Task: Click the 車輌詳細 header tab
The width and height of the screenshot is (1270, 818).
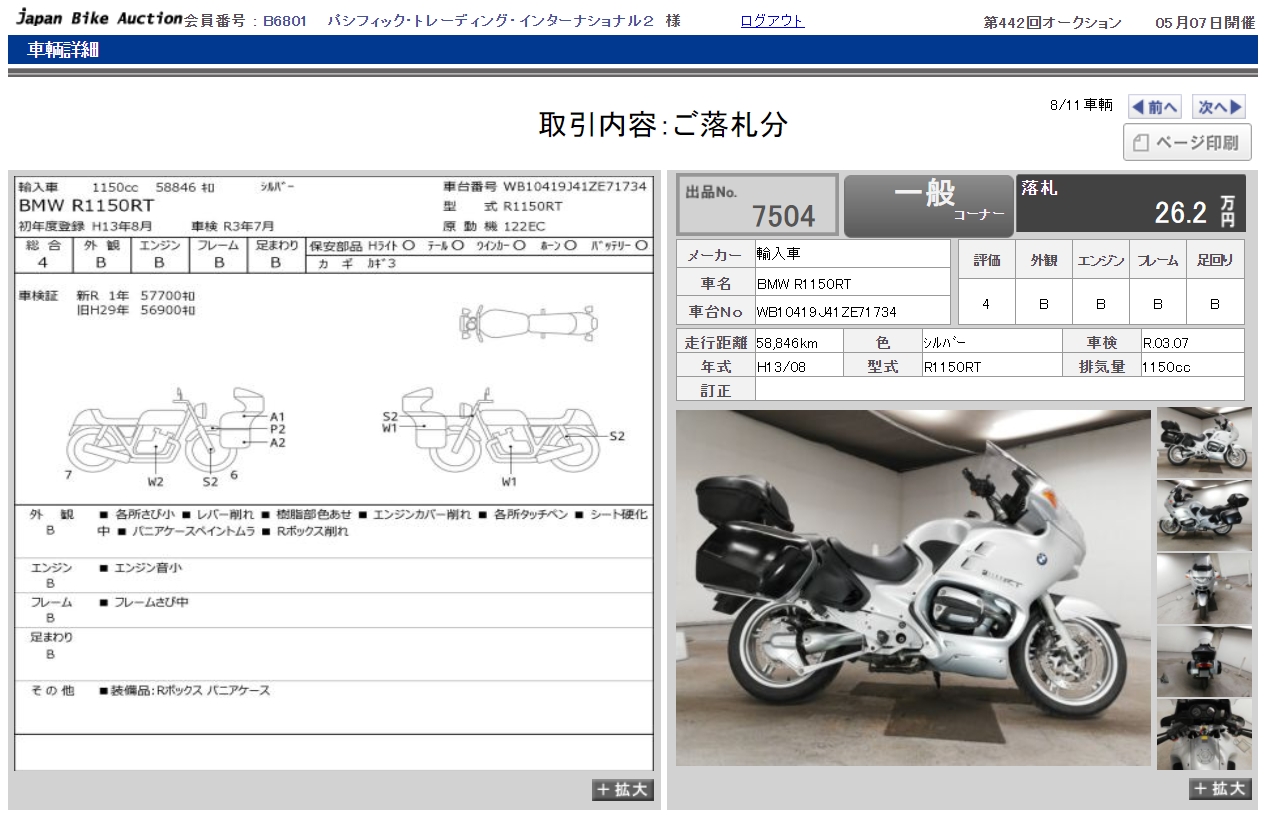Action: pos(63,50)
